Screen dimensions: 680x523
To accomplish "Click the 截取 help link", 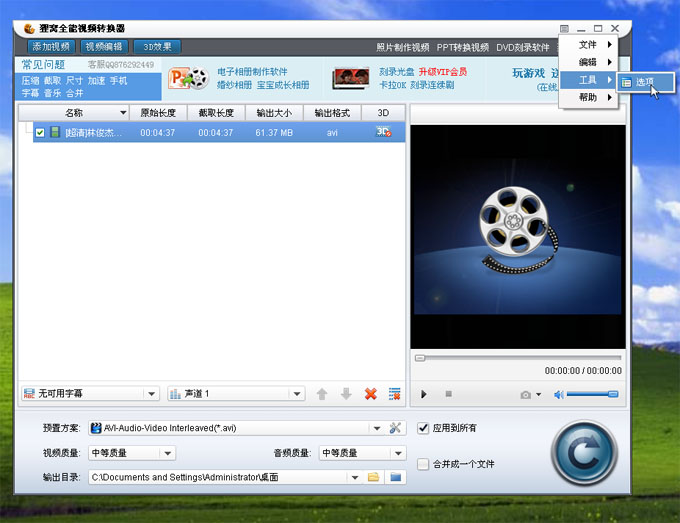I will (x=52, y=81).
